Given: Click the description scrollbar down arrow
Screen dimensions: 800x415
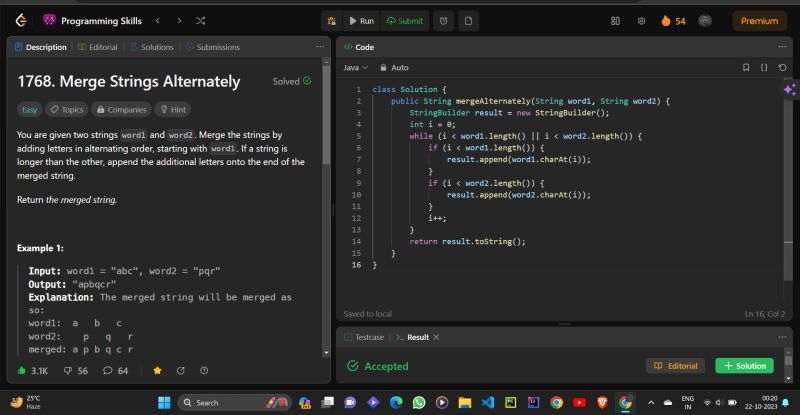Looking at the screenshot, I should 327,353.
